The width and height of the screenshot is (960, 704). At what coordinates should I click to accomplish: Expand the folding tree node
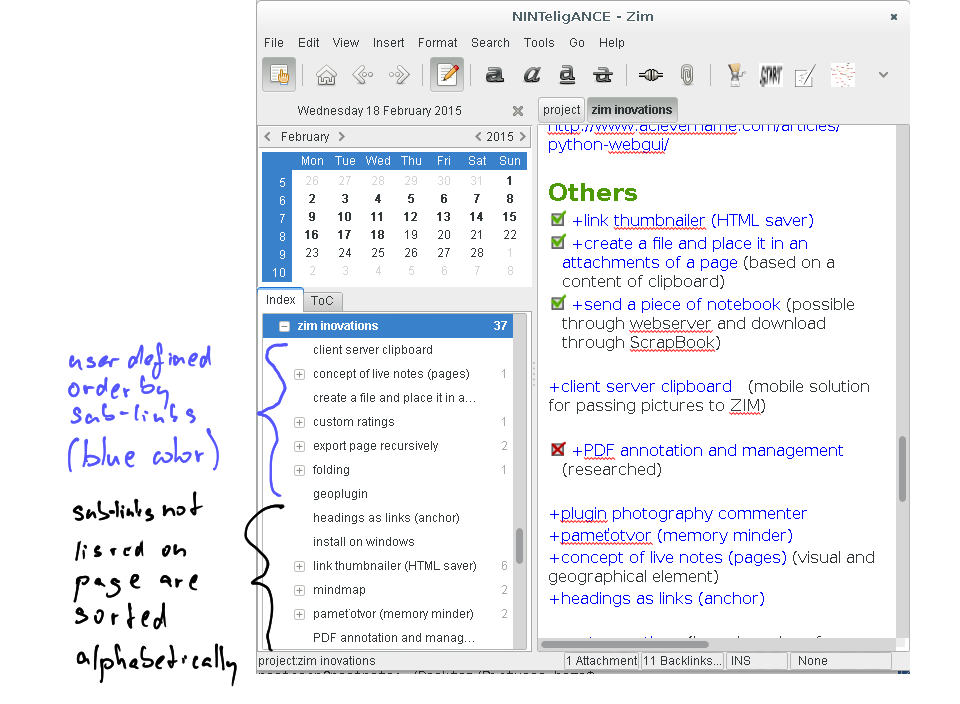[x=299, y=470]
